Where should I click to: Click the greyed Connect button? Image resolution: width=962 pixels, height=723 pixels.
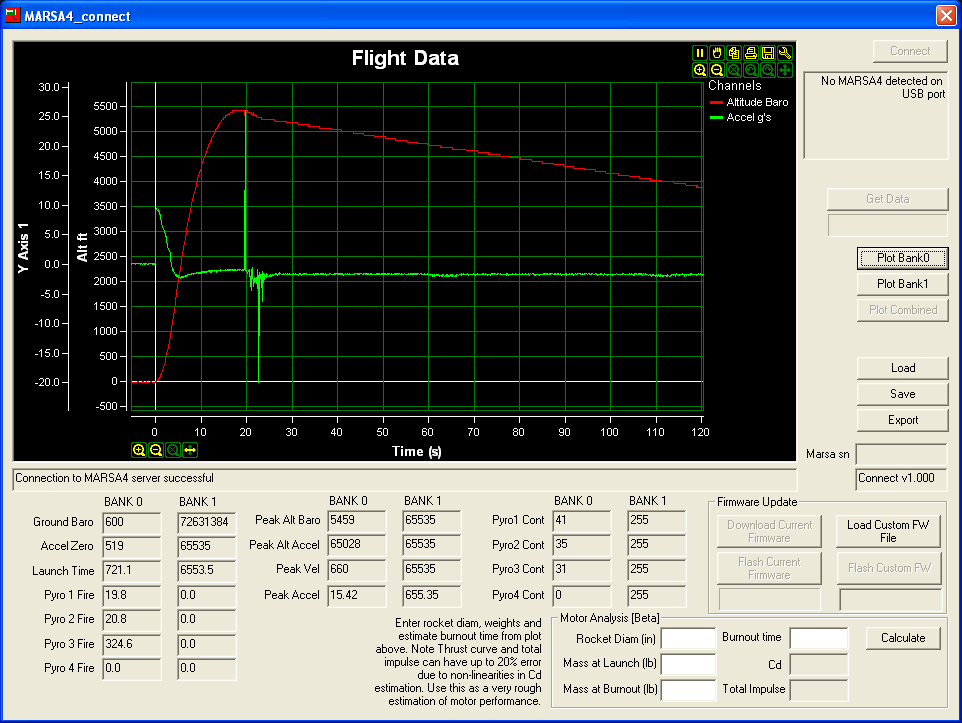coord(910,51)
